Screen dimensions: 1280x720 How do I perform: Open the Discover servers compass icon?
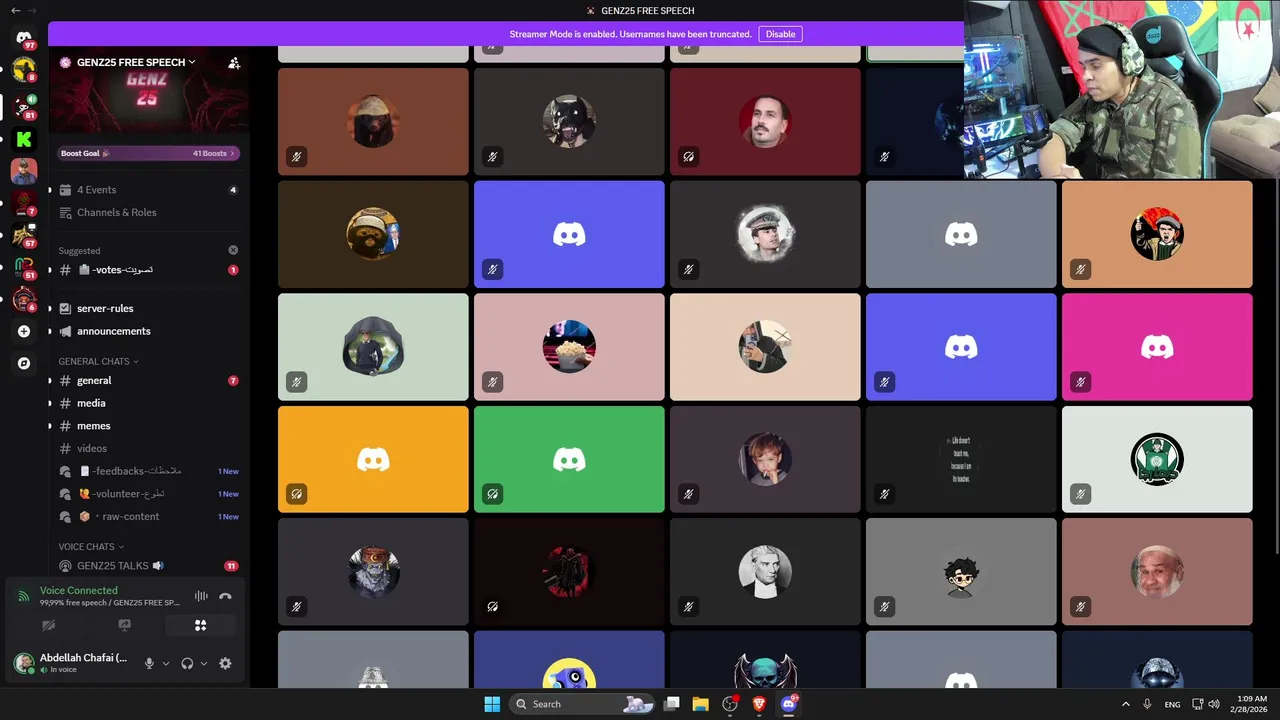pyautogui.click(x=24, y=363)
